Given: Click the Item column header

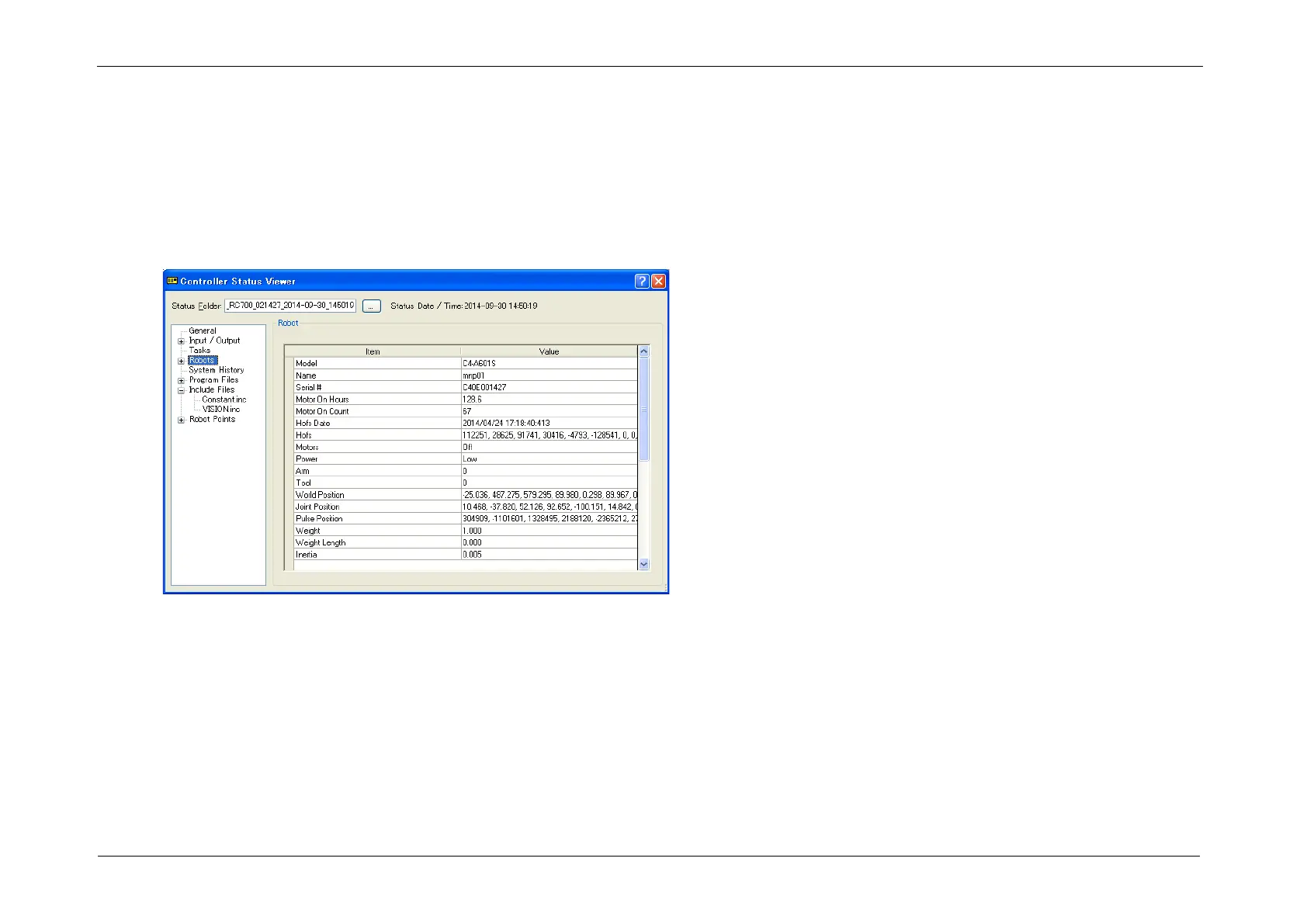Looking at the screenshot, I should tap(373, 351).
